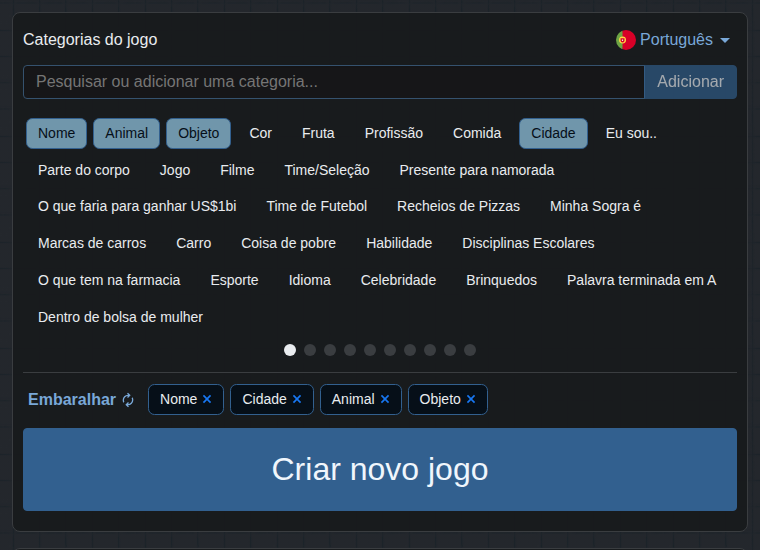Viewport: 760px width, 550px height.
Task: Go to first category page dot
Action: [x=290, y=350]
